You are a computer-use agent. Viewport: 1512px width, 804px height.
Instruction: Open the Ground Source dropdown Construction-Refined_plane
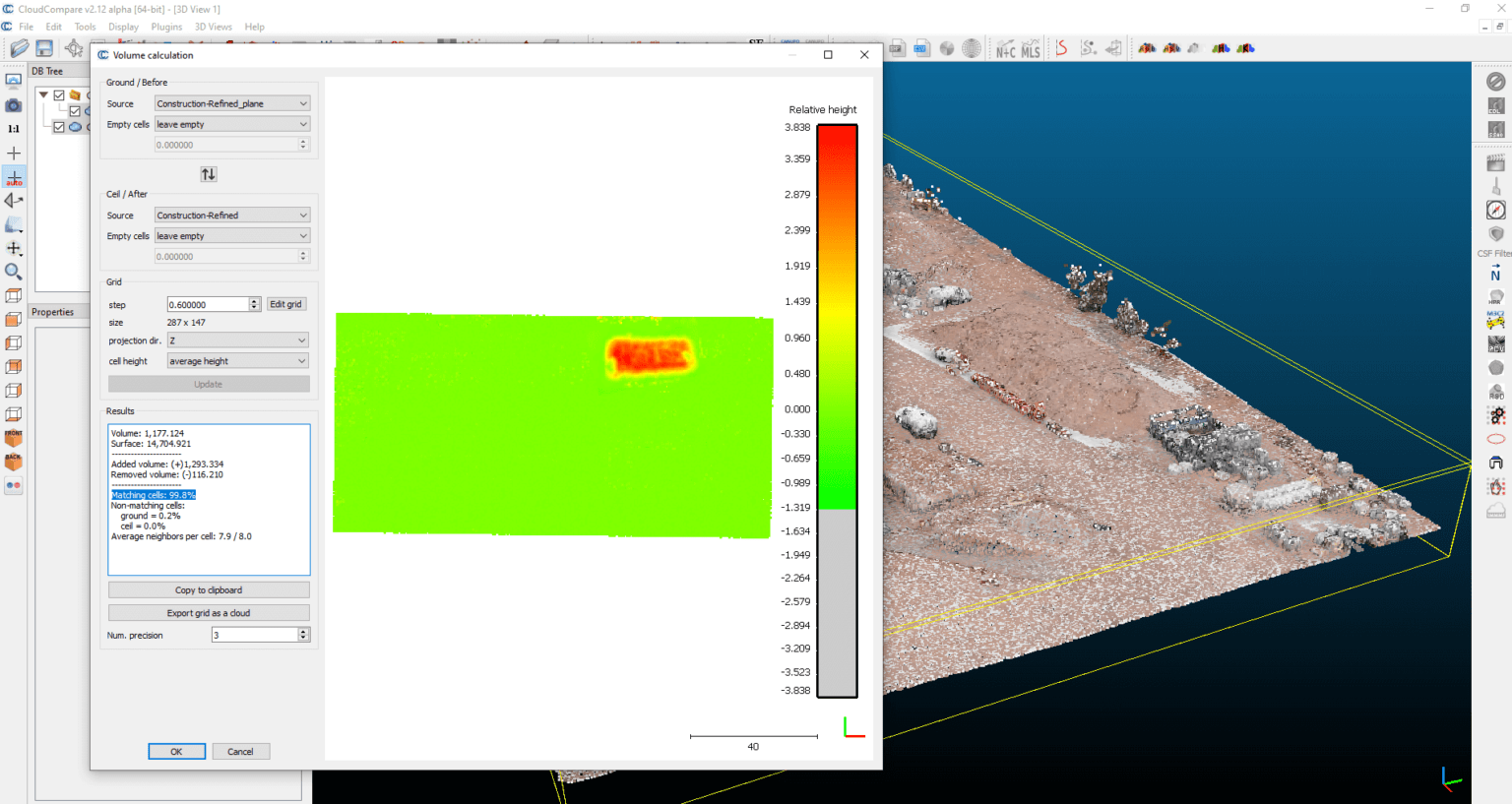(232, 103)
